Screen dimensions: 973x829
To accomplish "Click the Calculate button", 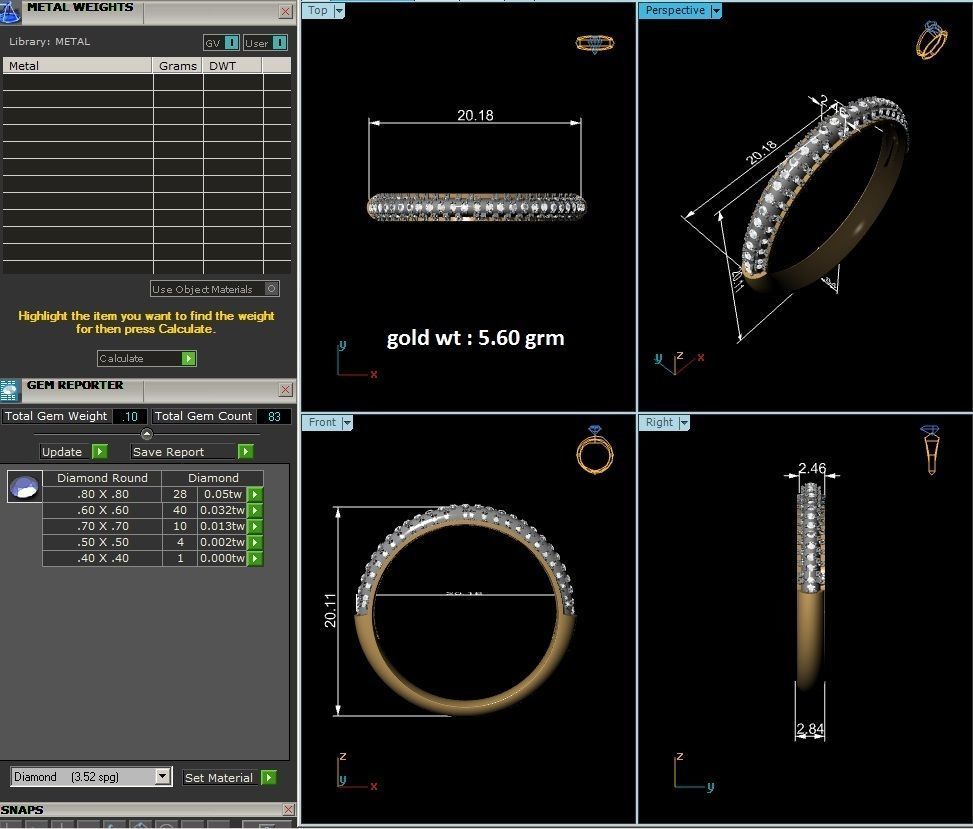I will pyautogui.click(x=146, y=359).
